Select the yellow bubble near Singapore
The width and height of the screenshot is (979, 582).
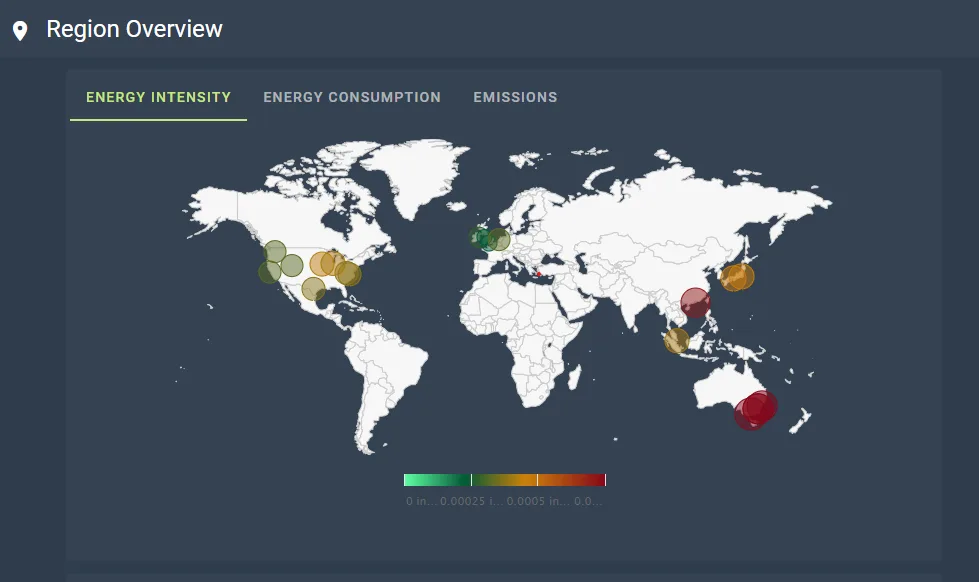click(x=676, y=340)
